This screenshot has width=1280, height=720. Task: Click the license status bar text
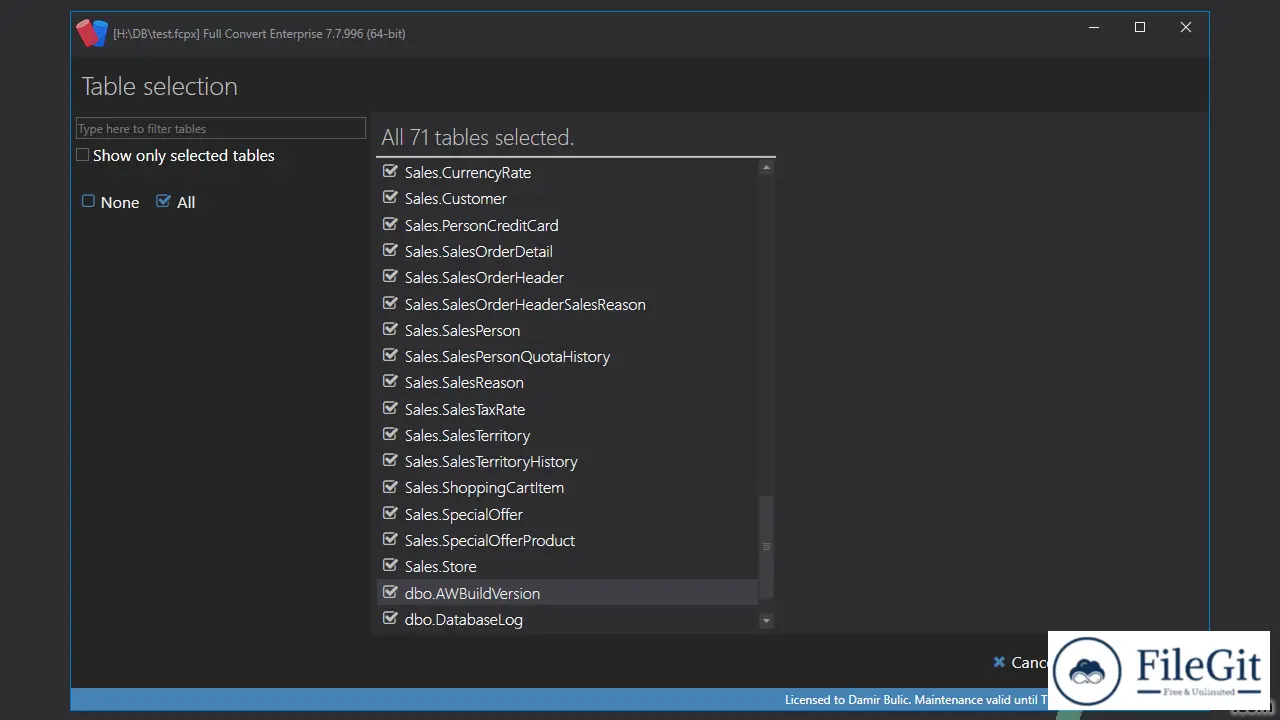(916, 700)
